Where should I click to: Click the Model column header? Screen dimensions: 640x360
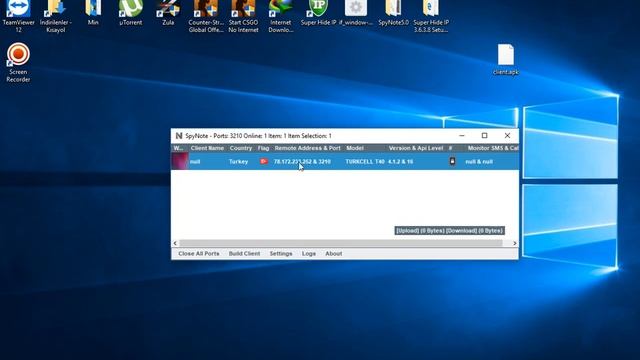[x=355, y=148]
